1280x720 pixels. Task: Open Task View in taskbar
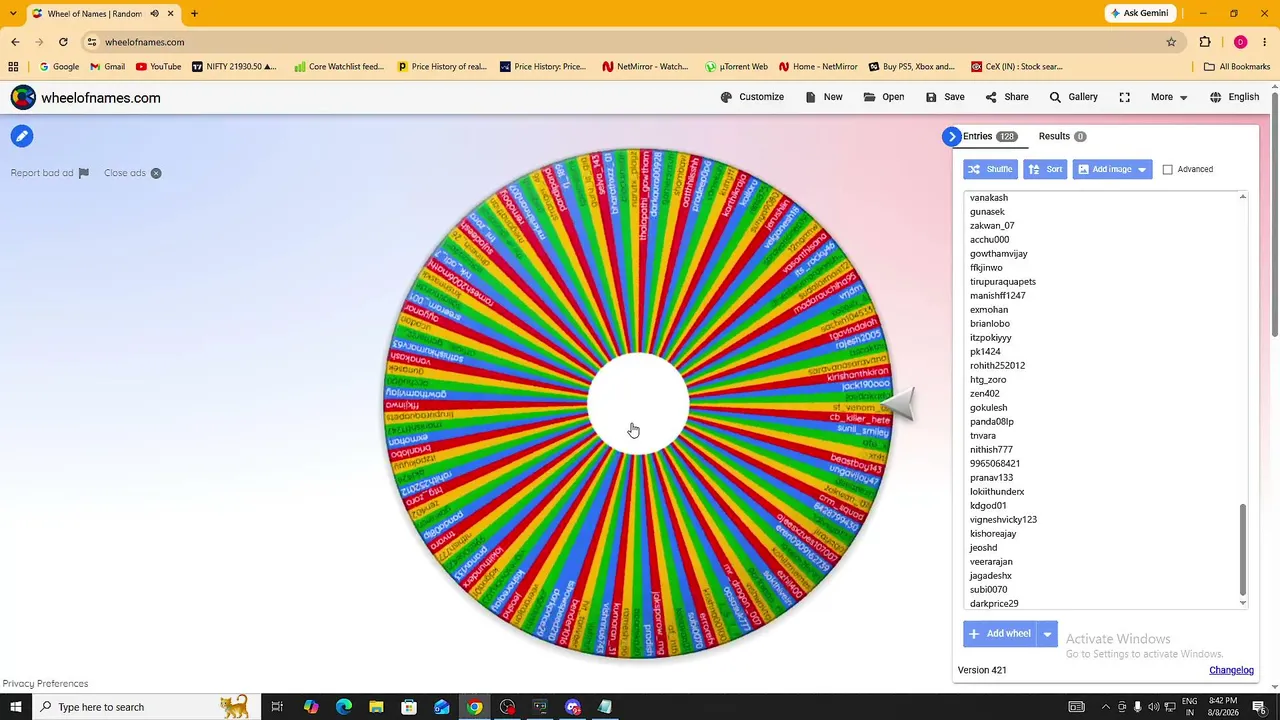coord(278,707)
